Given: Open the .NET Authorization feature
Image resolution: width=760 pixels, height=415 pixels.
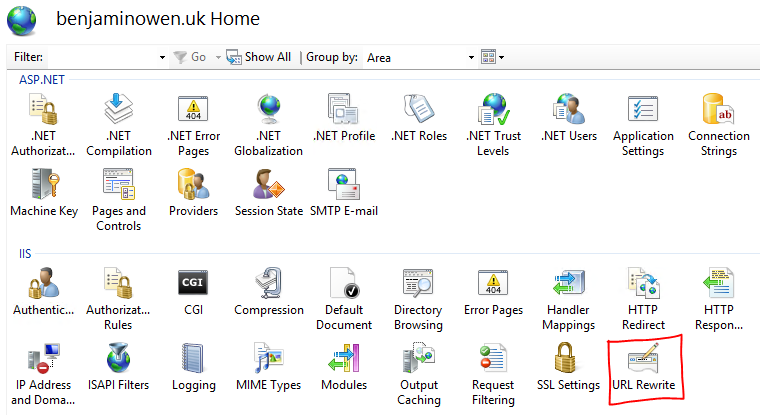Looking at the screenshot, I should (43, 126).
